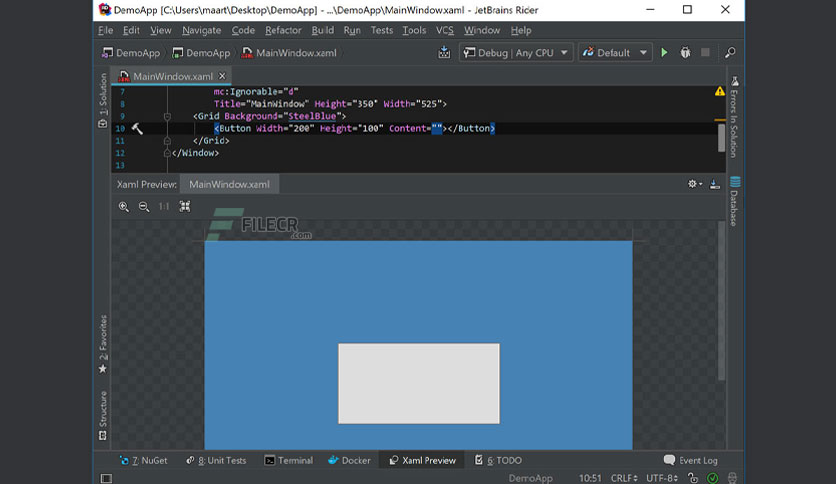
Task: Open the Tools menu
Action: point(414,30)
